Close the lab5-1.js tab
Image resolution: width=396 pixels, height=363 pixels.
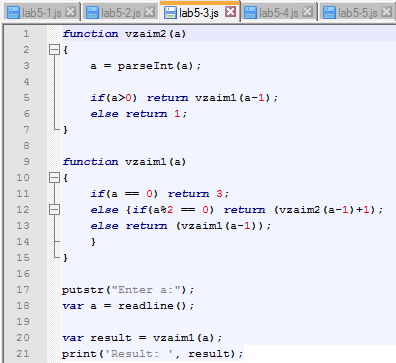pos(70,12)
